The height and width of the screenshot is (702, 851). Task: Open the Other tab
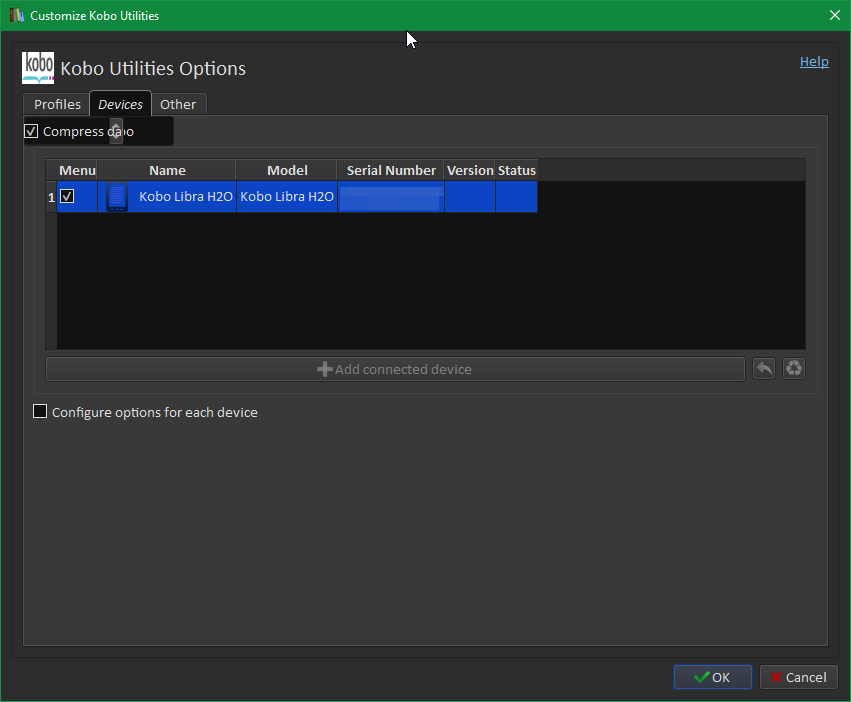click(178, 104)
